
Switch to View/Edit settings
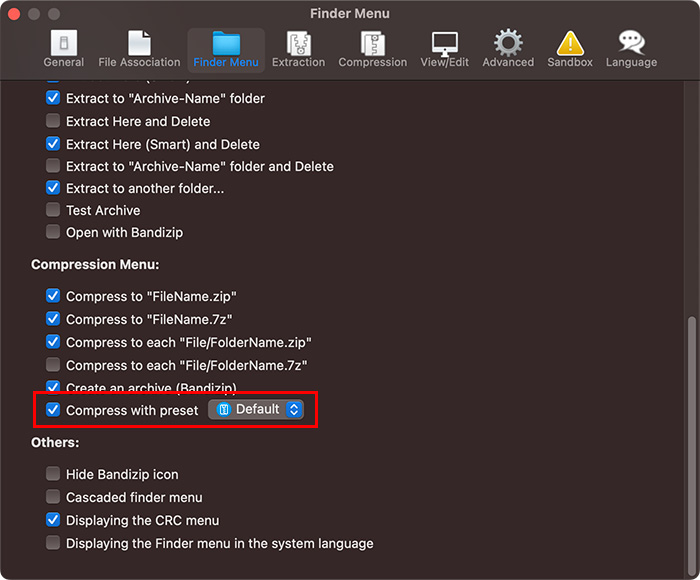(445, 49)
